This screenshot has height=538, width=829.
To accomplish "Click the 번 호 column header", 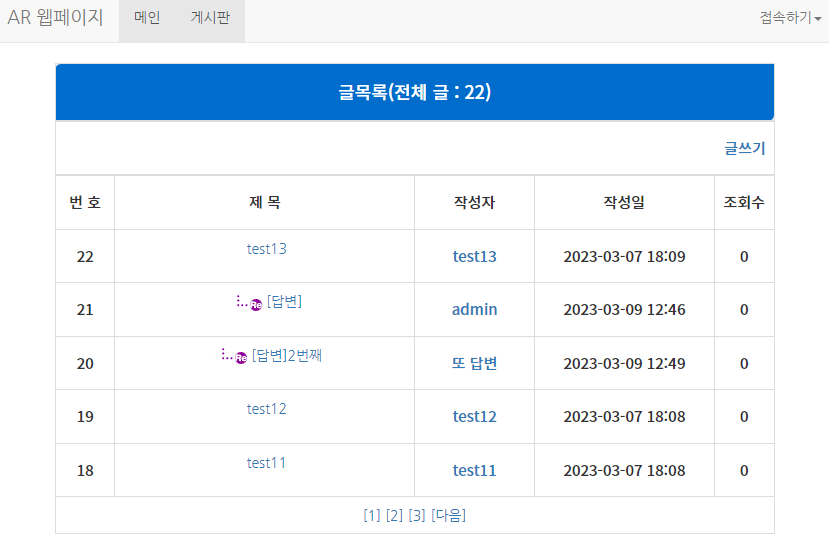I will pos(85,202).
